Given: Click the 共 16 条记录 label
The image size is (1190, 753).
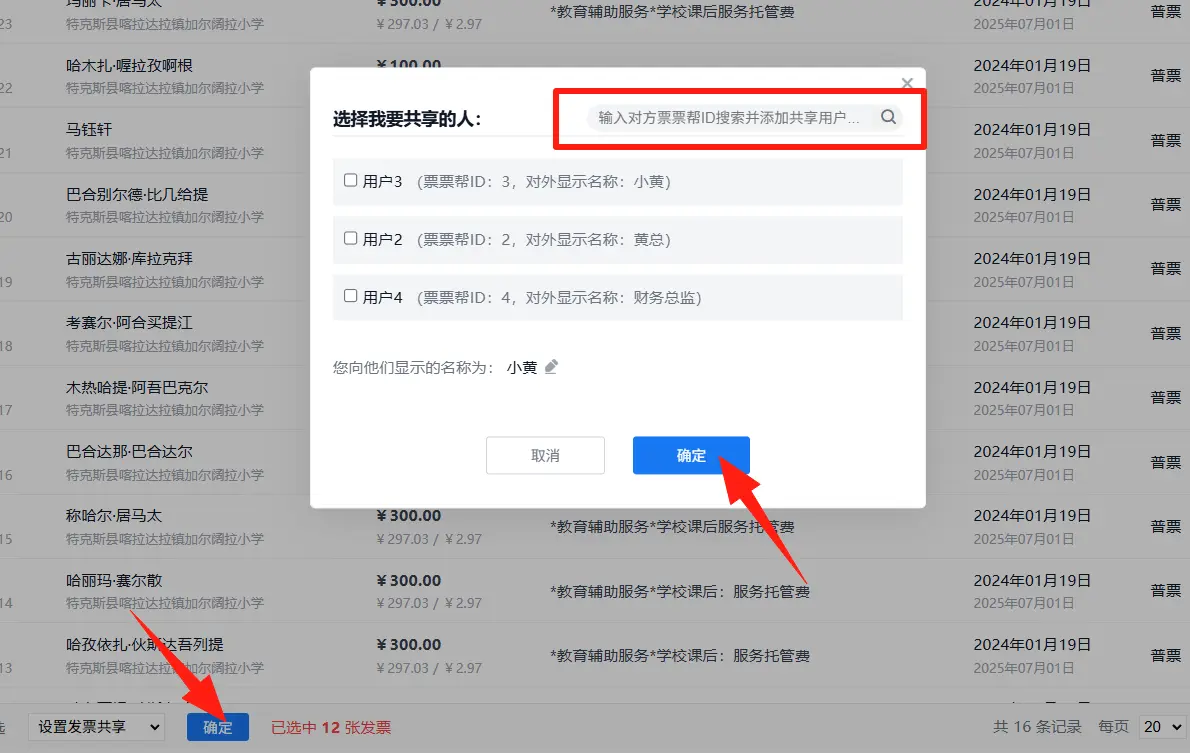Looking at the screenshot, I should click(x=1037, y=727).
